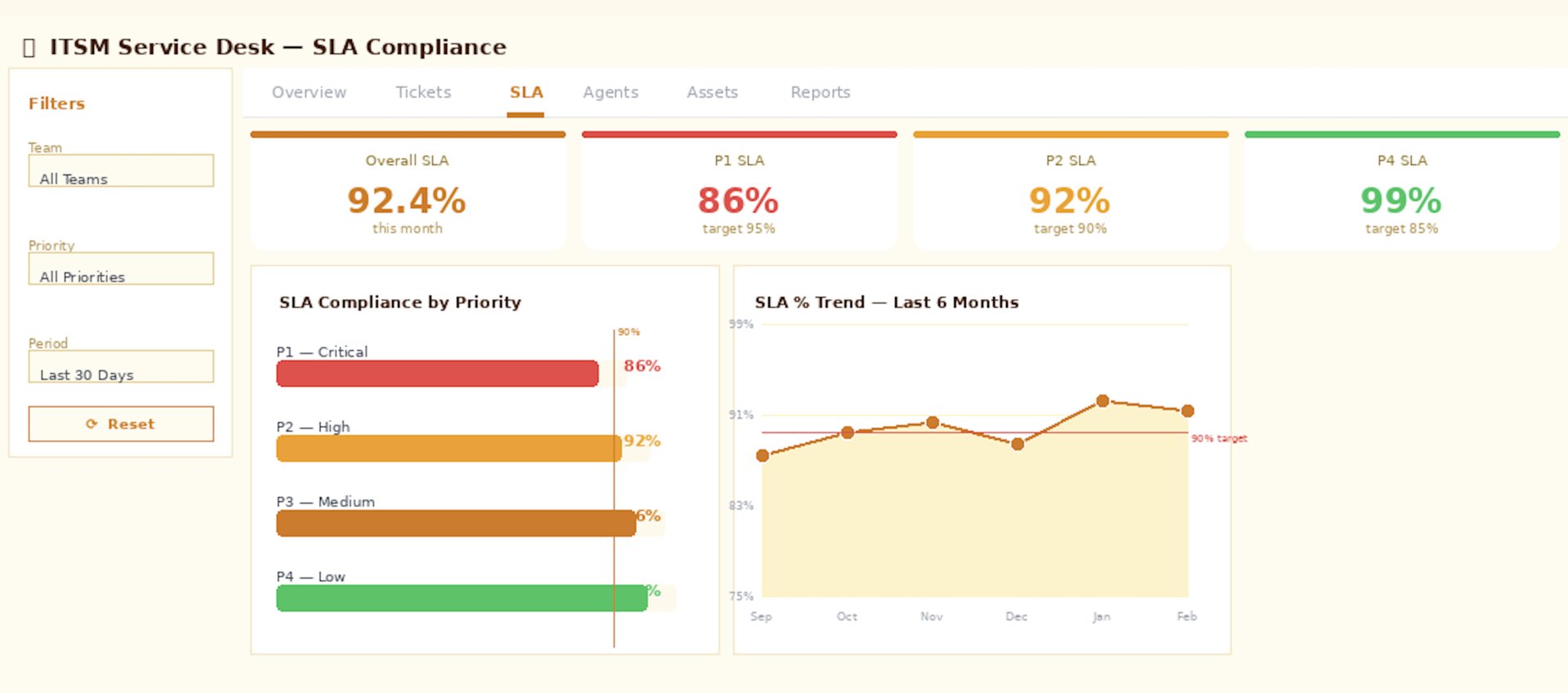The height and width of the screenshot is (693, 1568).
Task: Open the Period dropdown set to Last 30 Days
Action: click(x=121, y=367)
